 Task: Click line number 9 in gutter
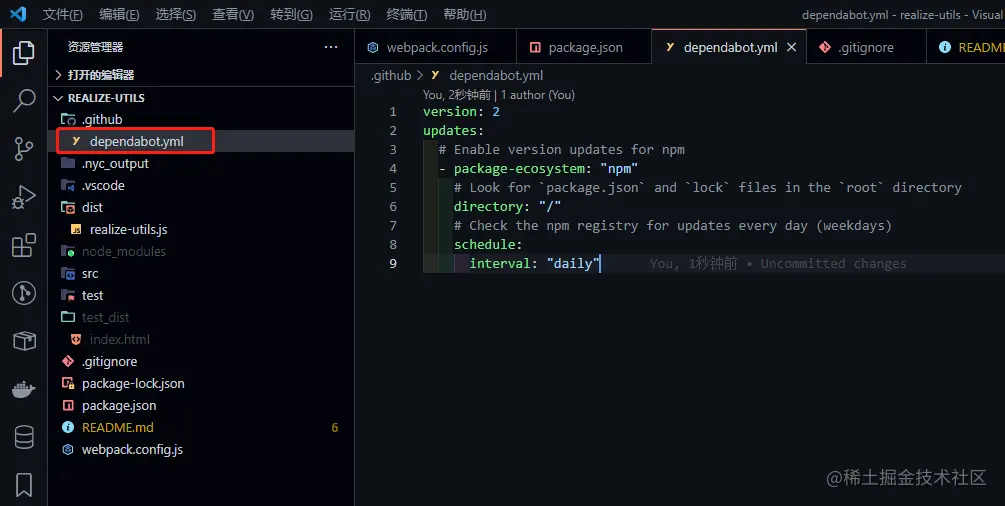tap(393, 264)
